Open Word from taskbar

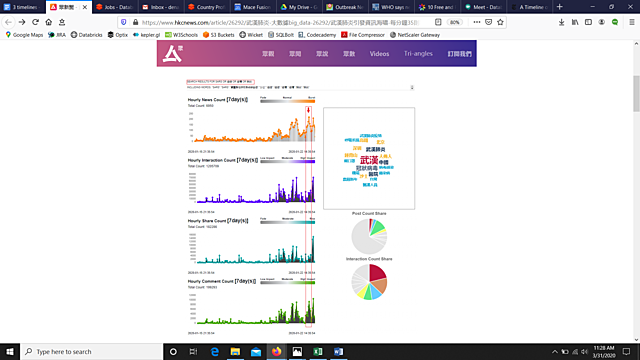[x=338, y=351]
